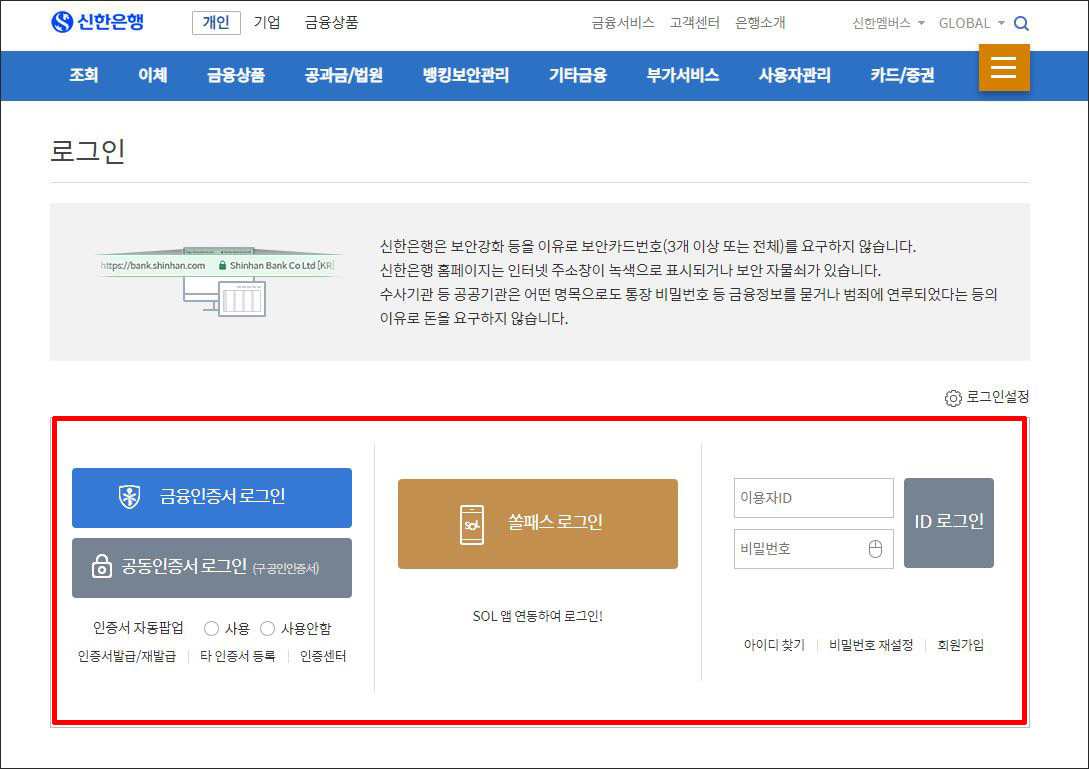Image resolution: width=1089 pixels, height=769 pixels.
Task: Open the 기타금융 menu
Action: click(578, 74)
